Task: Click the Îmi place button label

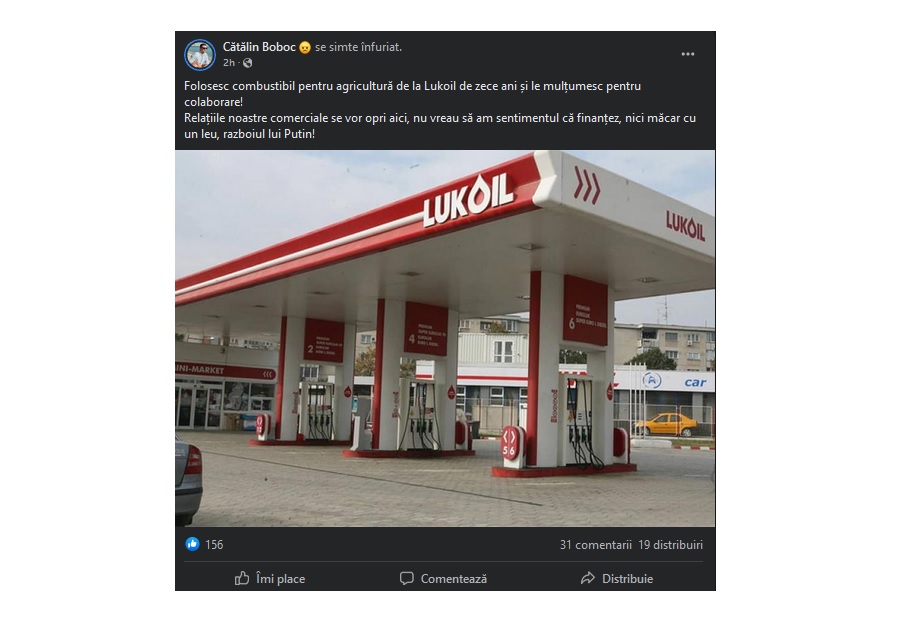Action: (280, 579)
